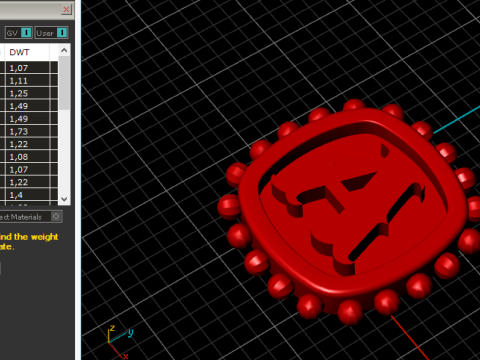This screenshot has width=480, height=360.
Task: Select the DWT cell with value 1,08
Action: tap(27, 157)
